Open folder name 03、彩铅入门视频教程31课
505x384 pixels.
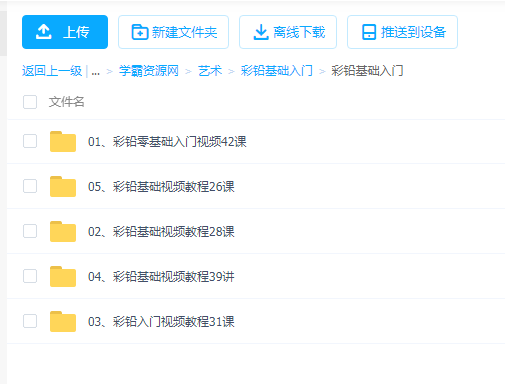pos(161,322)
